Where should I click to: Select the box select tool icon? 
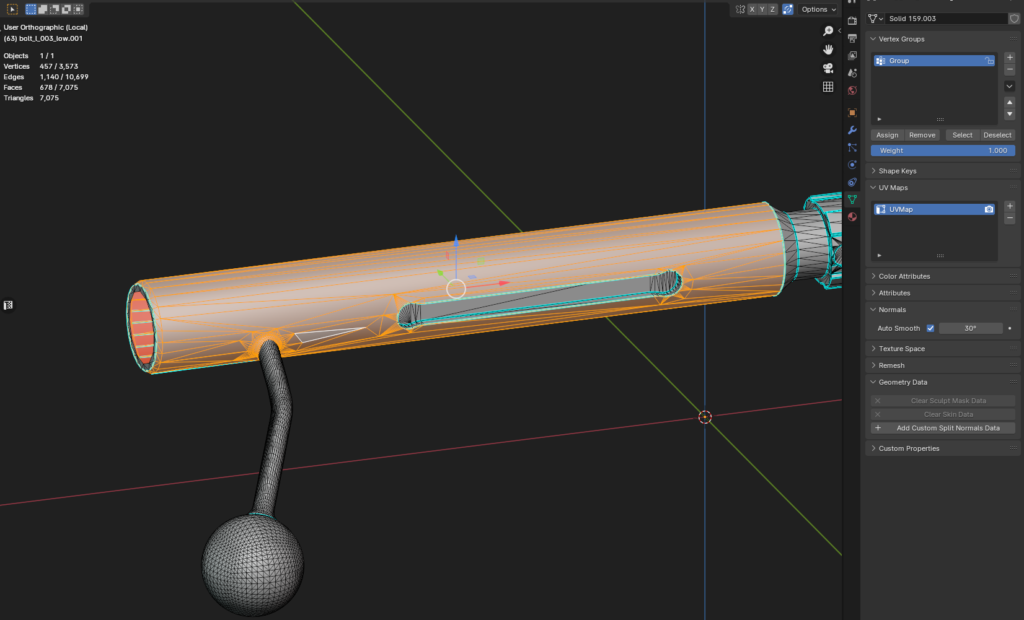pos(12,9)
